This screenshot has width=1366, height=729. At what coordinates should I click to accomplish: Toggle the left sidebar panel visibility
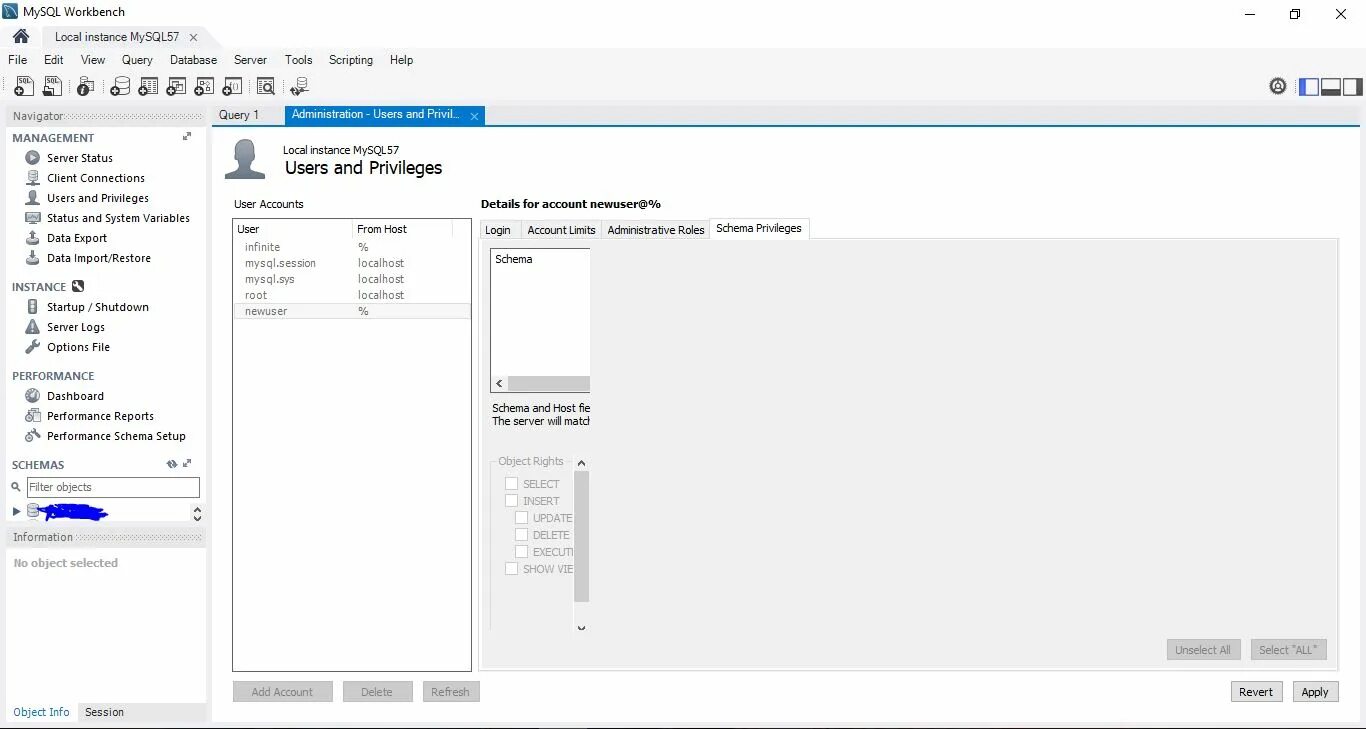[x=1309, y=87]
